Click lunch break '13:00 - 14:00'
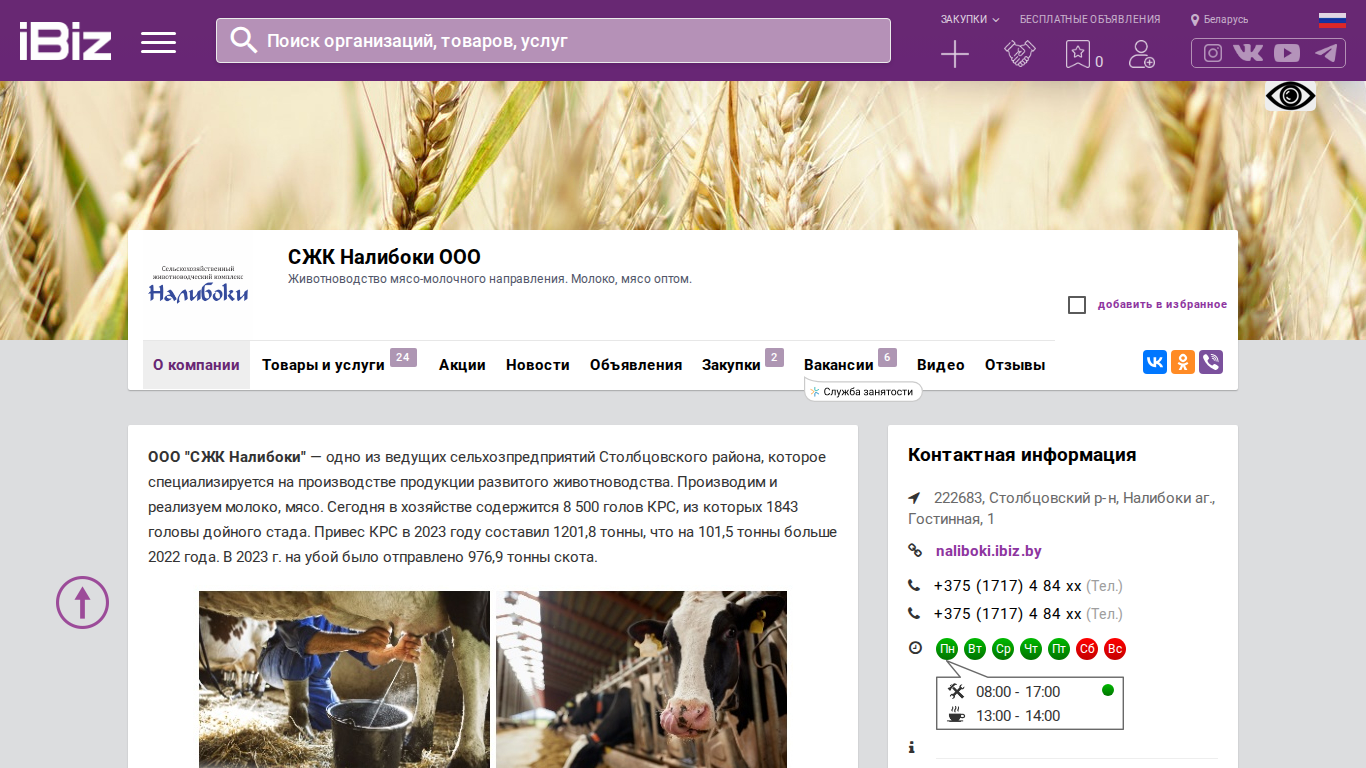Viewport: 1366px width, 768px height. (x=1018, y=716)
